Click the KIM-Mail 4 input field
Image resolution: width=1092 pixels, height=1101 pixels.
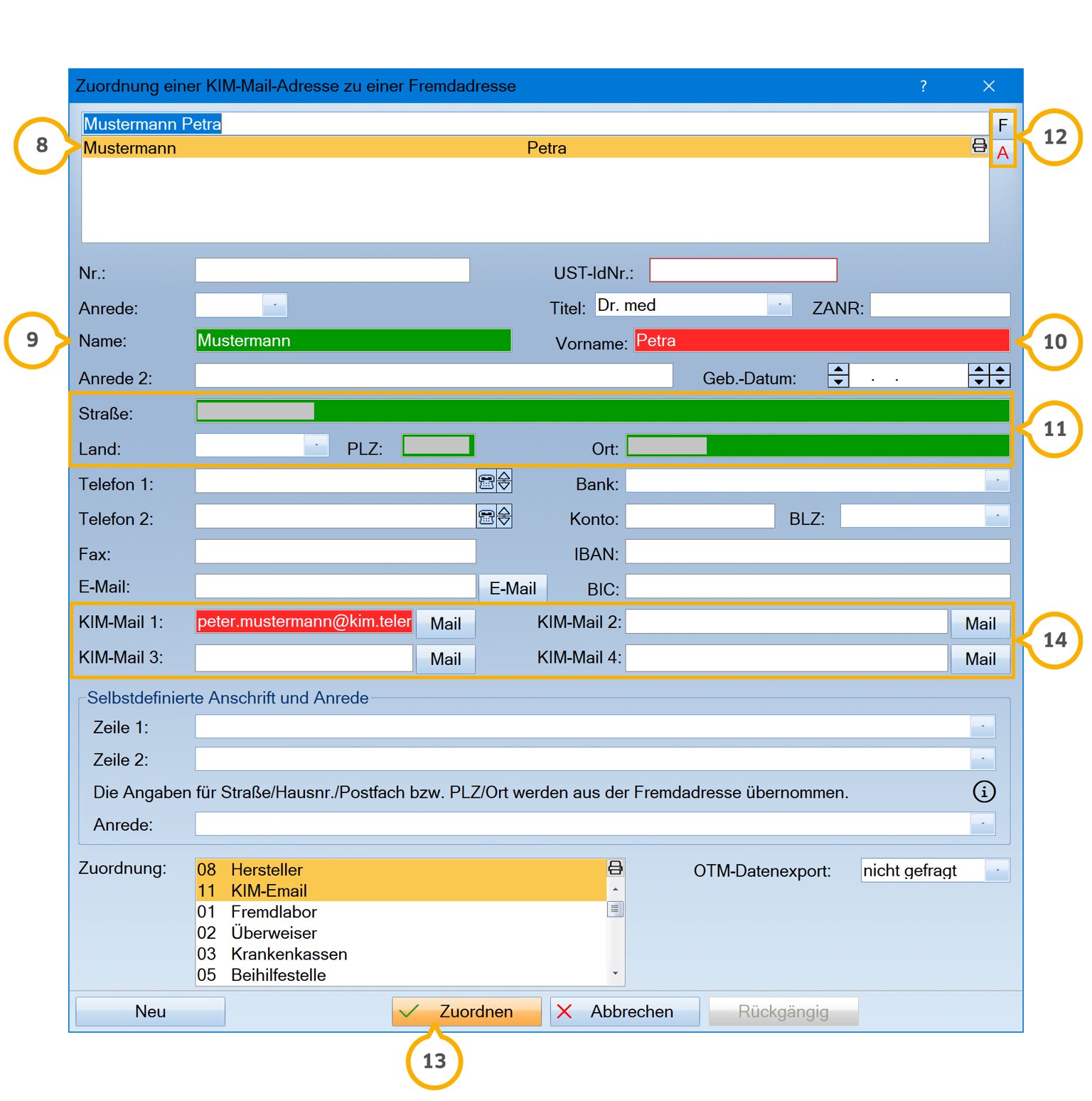pyautogui.click(x=786, y=658)
